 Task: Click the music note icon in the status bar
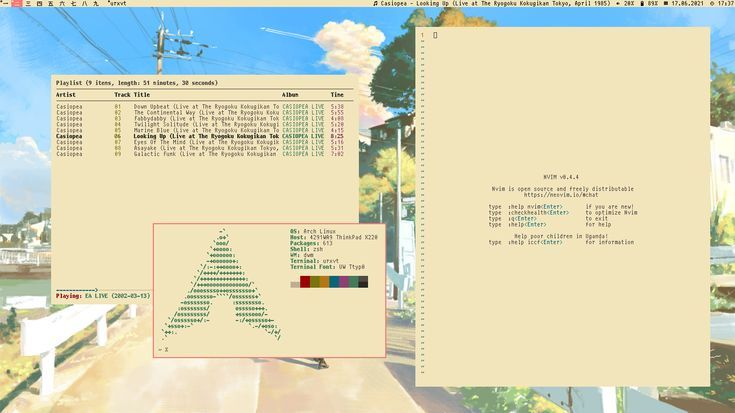pyautogui.click(x=375, y=3)
